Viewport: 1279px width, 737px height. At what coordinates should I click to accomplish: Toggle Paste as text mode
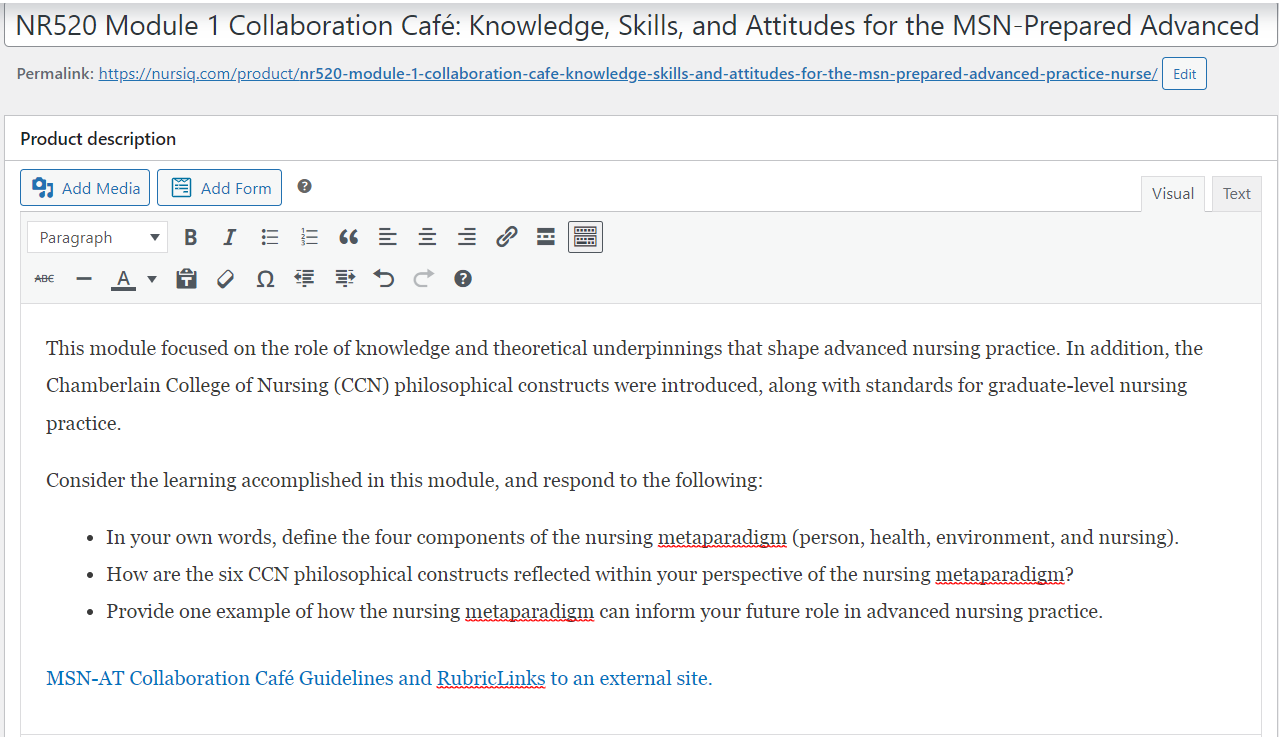(186, 279)
